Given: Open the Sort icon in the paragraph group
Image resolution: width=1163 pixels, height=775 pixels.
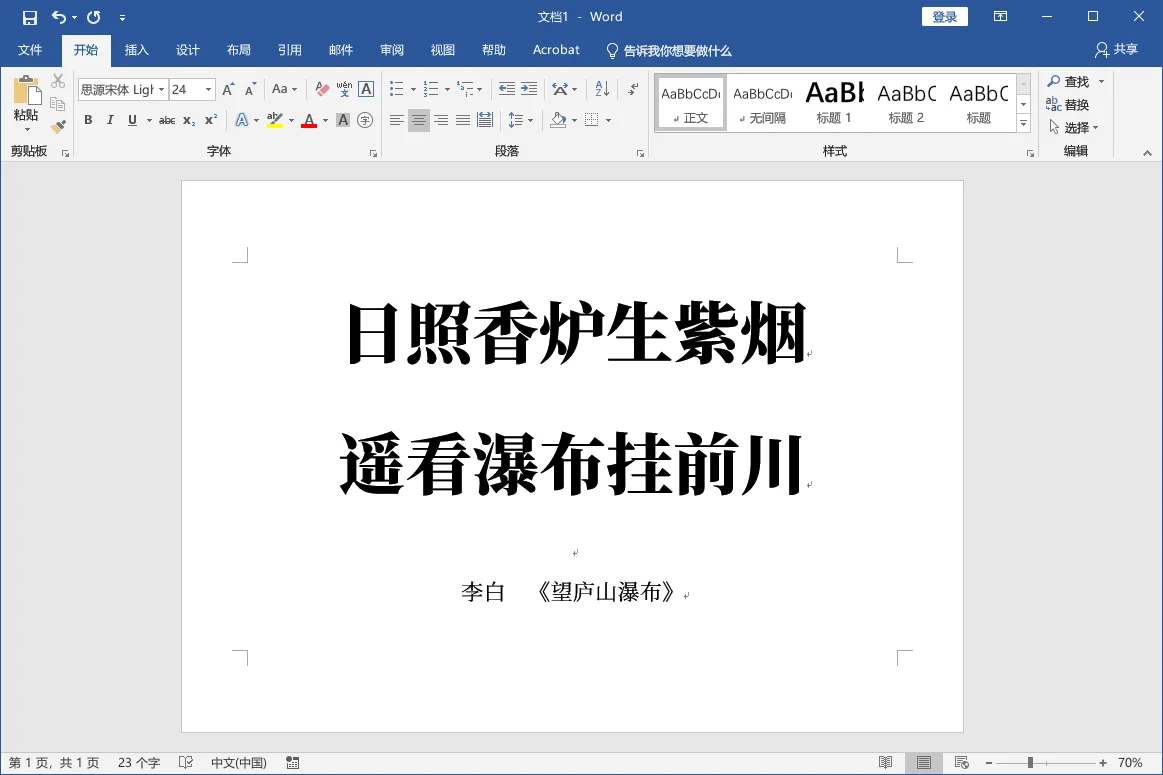Looking at the screenshot, I should click(x=601, y=89).
